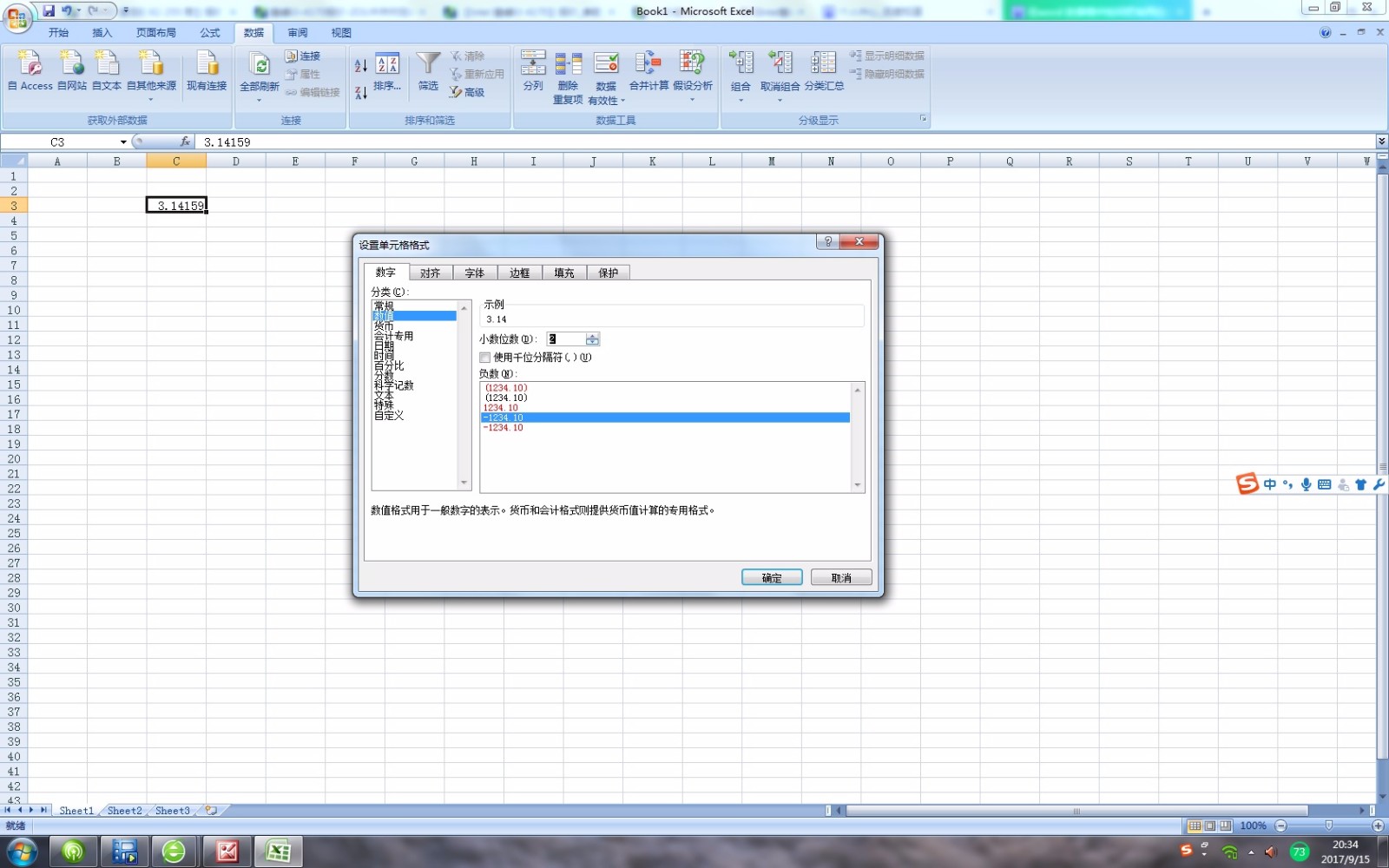Click zoom out minus button in status bar
1389x868 pixels.
point(1280,825)
